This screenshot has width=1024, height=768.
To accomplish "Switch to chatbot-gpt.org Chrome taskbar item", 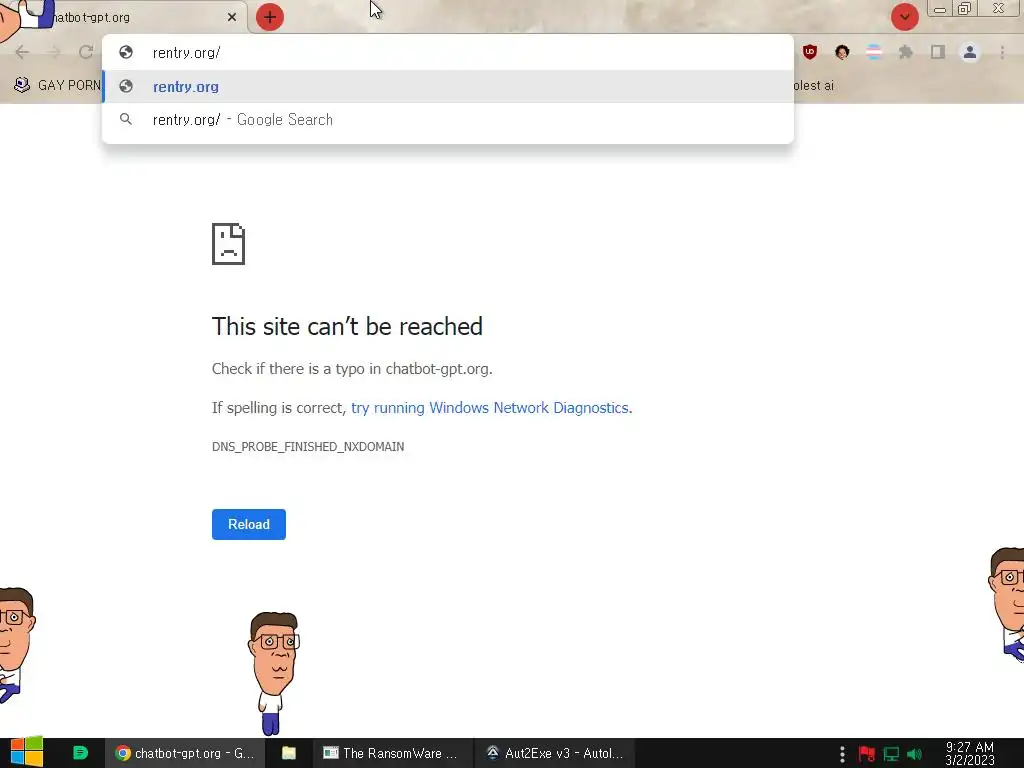I will 185,753.
